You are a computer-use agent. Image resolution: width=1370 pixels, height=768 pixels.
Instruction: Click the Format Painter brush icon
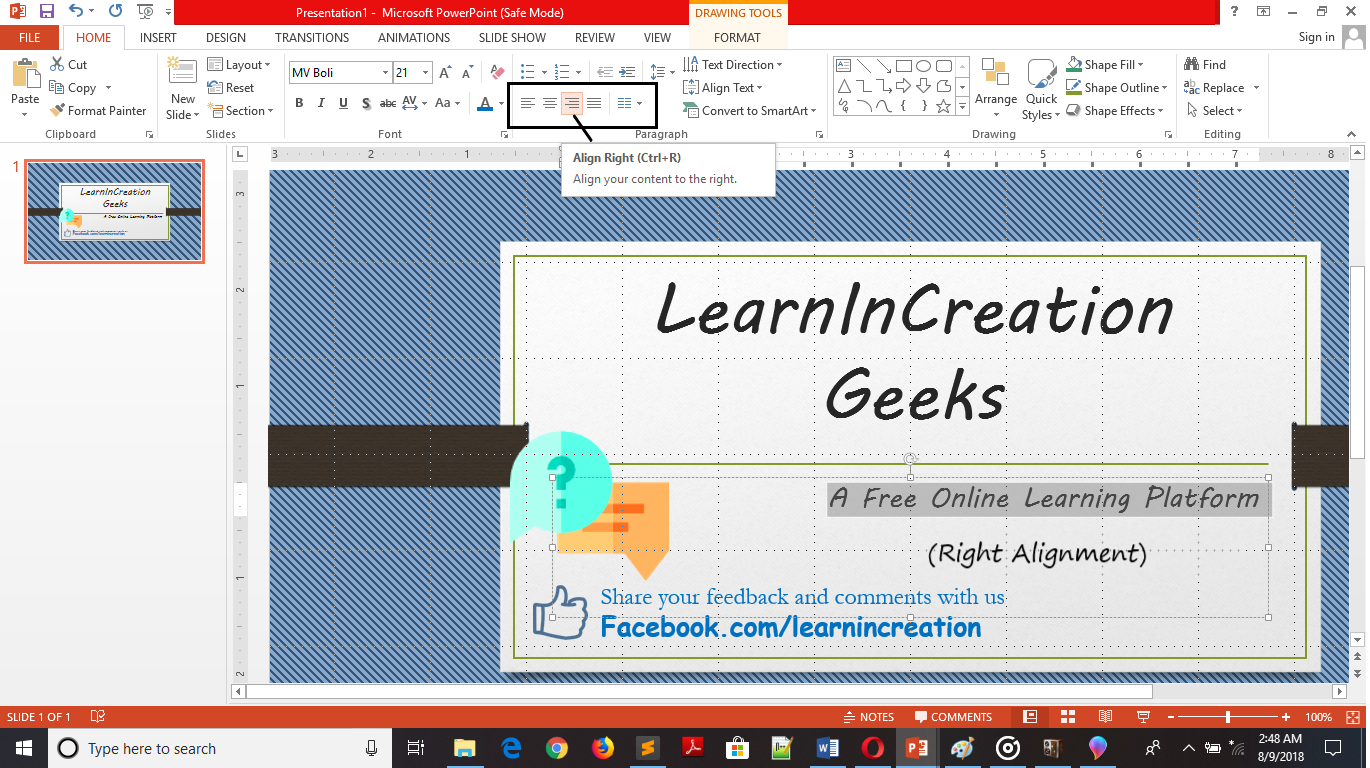coord(57,111)
